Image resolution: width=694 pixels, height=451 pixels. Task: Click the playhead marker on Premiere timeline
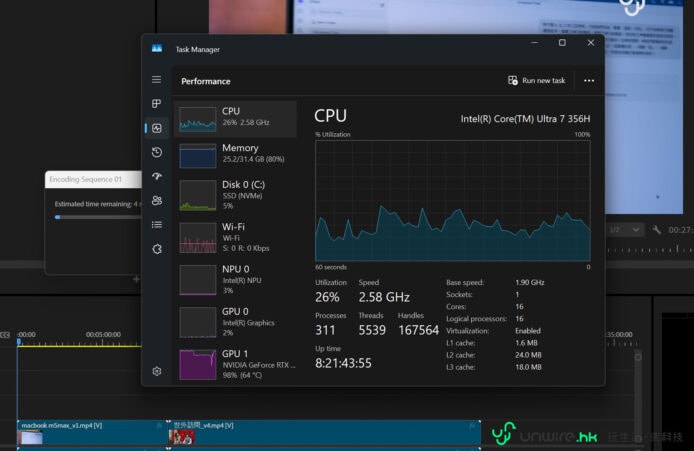tap(19, 341)
